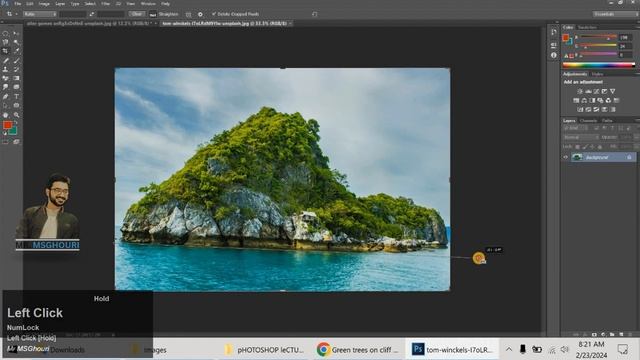This screenshot has width=640, height=360.
Task: Open crop overlay options
Action: (189, 14)
